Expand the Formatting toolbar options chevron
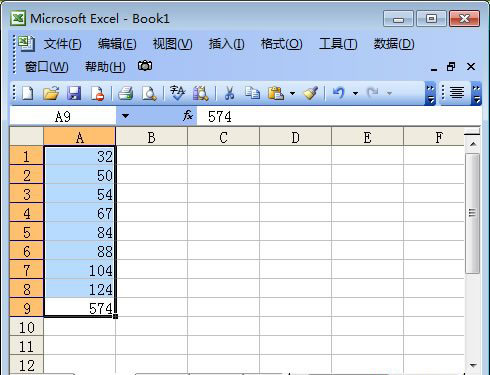490x375 pixels. [x=477, y=93]
